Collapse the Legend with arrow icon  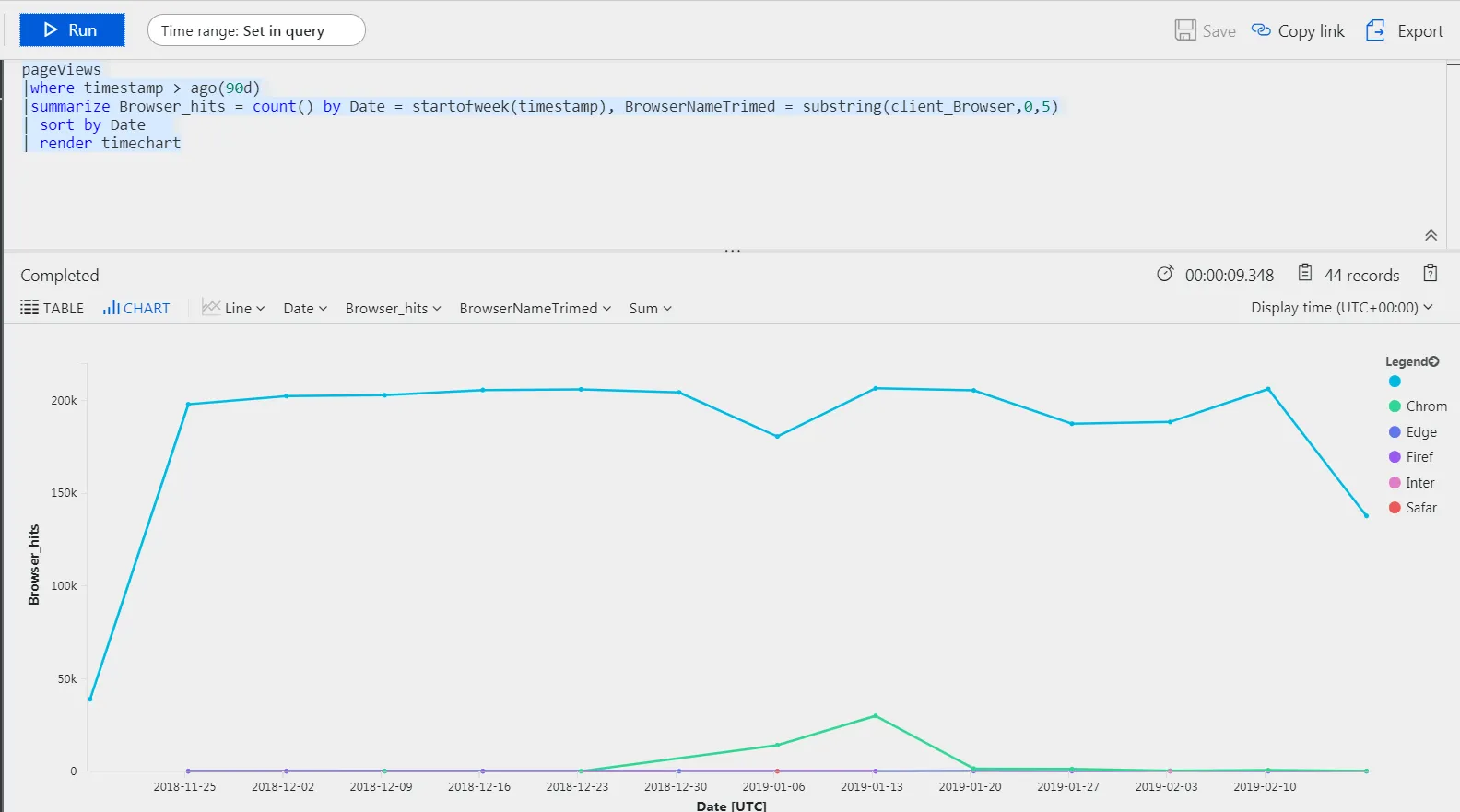pyautogui.click(x=1434, y=361)
